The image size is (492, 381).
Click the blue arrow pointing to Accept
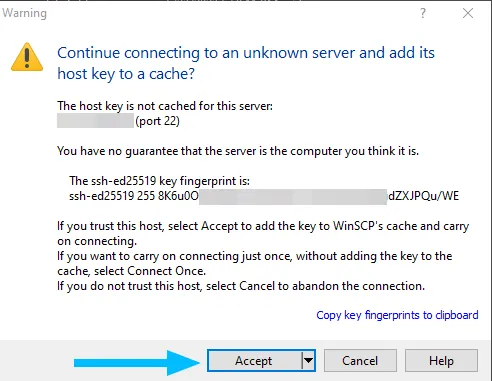[137, 363]
